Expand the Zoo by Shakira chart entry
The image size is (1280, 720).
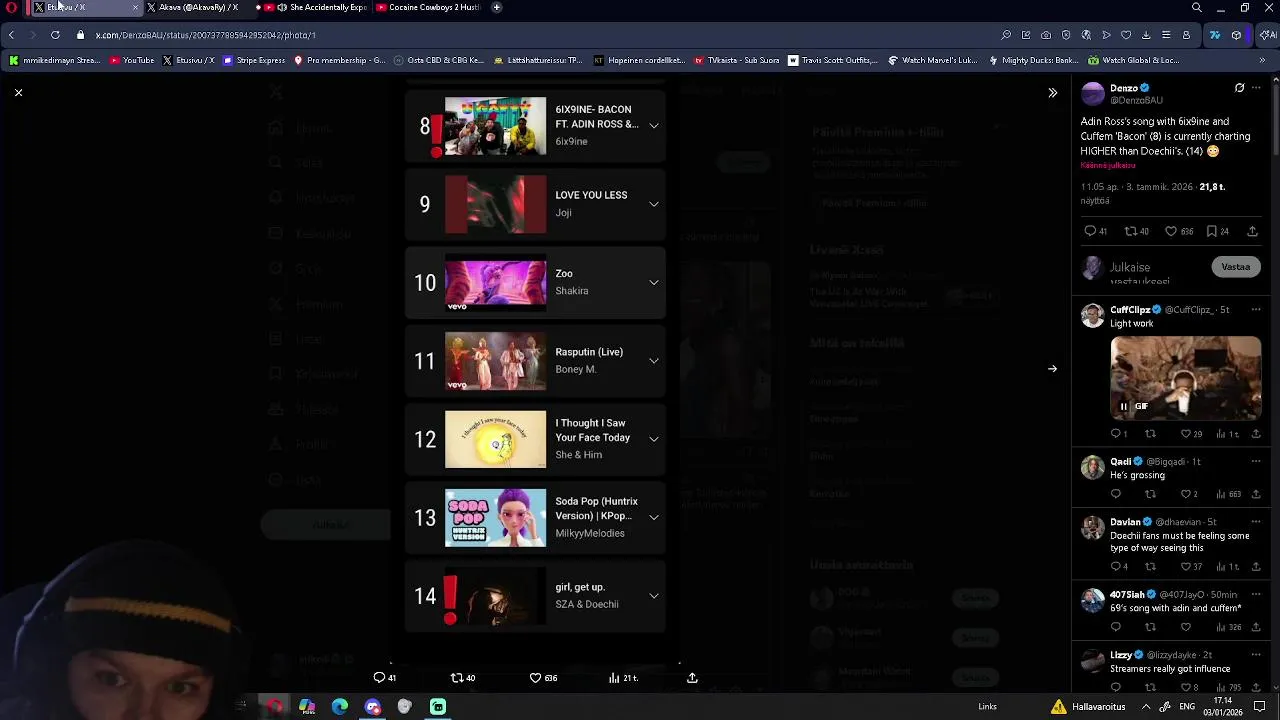click(x=653, y=282)
